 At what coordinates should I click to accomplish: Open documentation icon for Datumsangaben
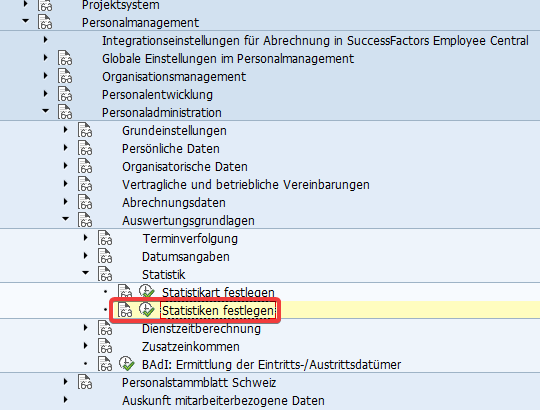point(105,256)
